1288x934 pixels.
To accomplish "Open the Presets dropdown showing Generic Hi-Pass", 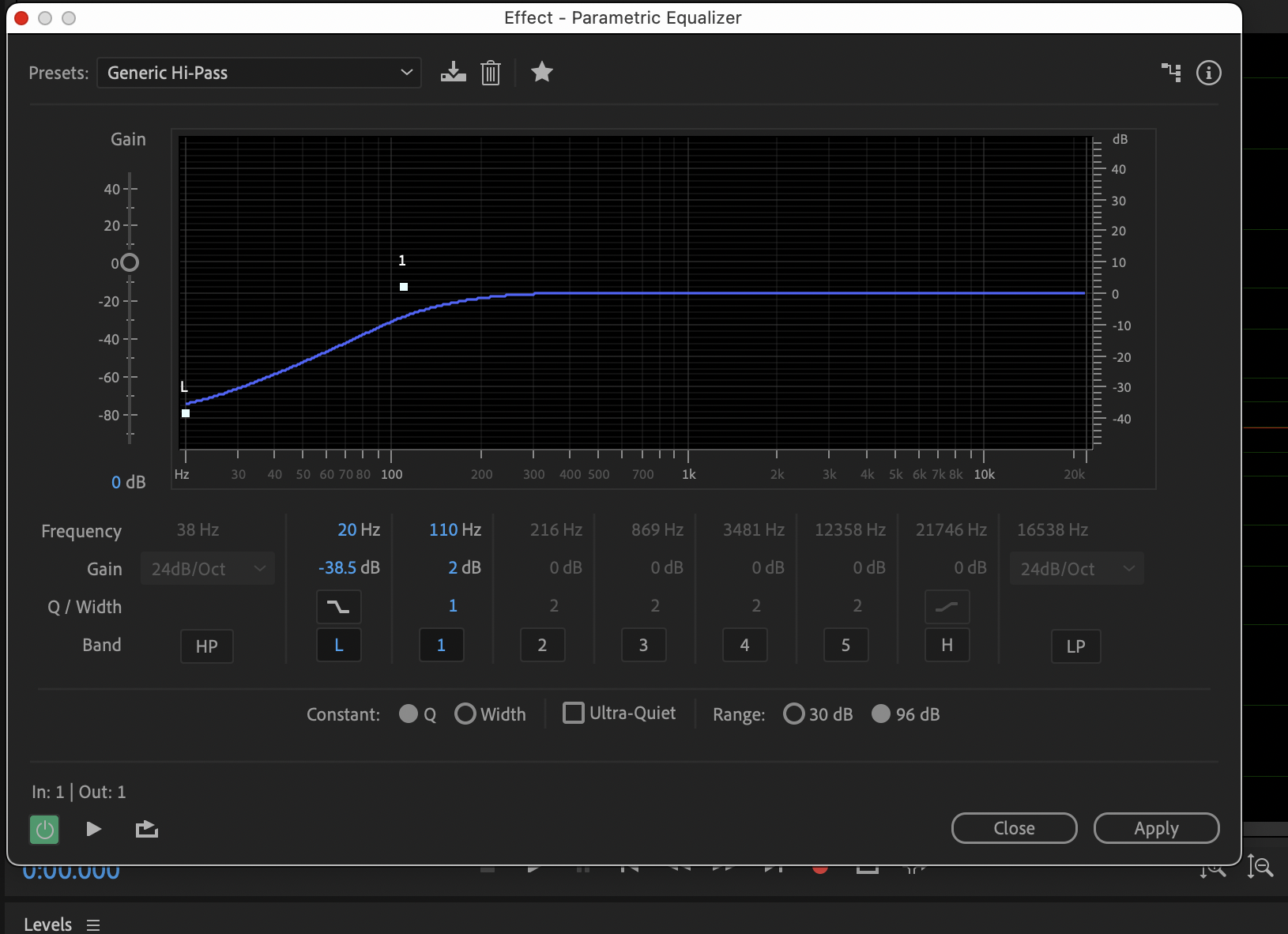I will 259,73.
